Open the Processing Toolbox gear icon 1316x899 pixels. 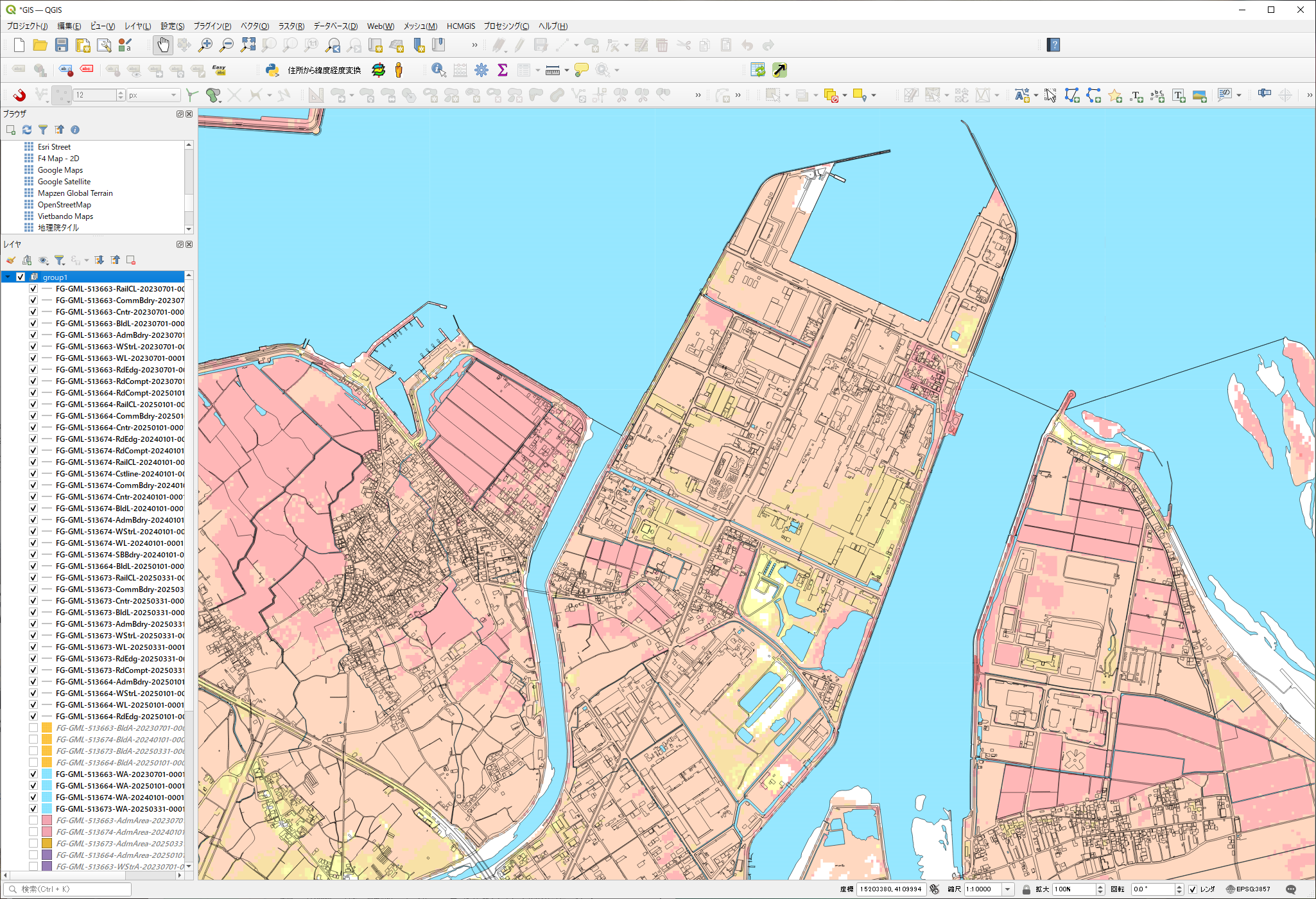click(481, 70)
